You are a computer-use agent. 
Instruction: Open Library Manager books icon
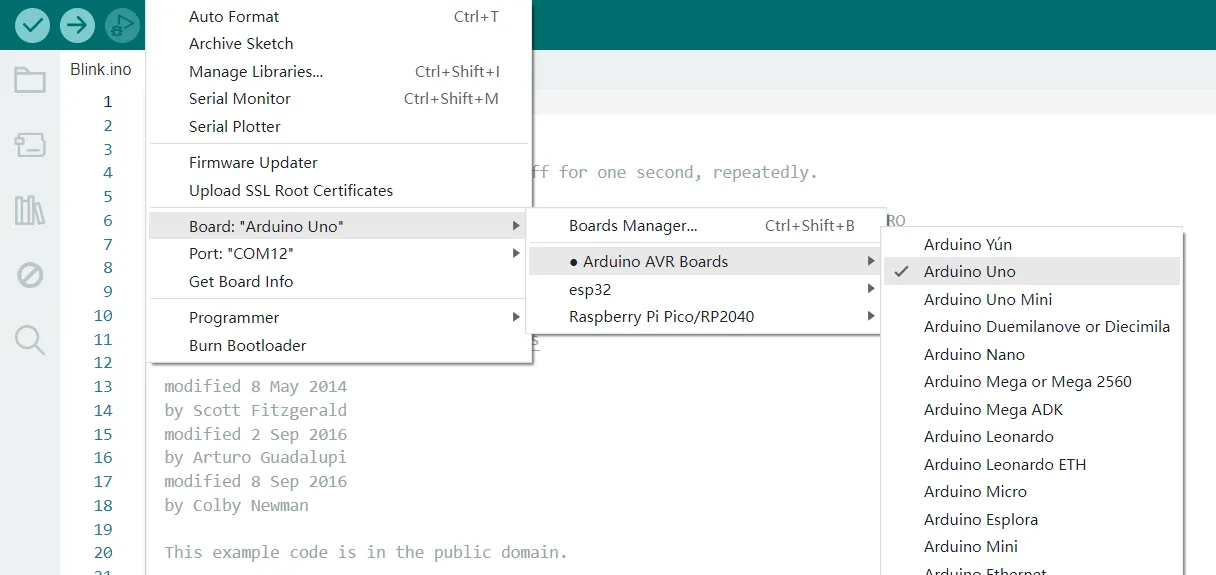pyautogui.click(x=30, y=210)
